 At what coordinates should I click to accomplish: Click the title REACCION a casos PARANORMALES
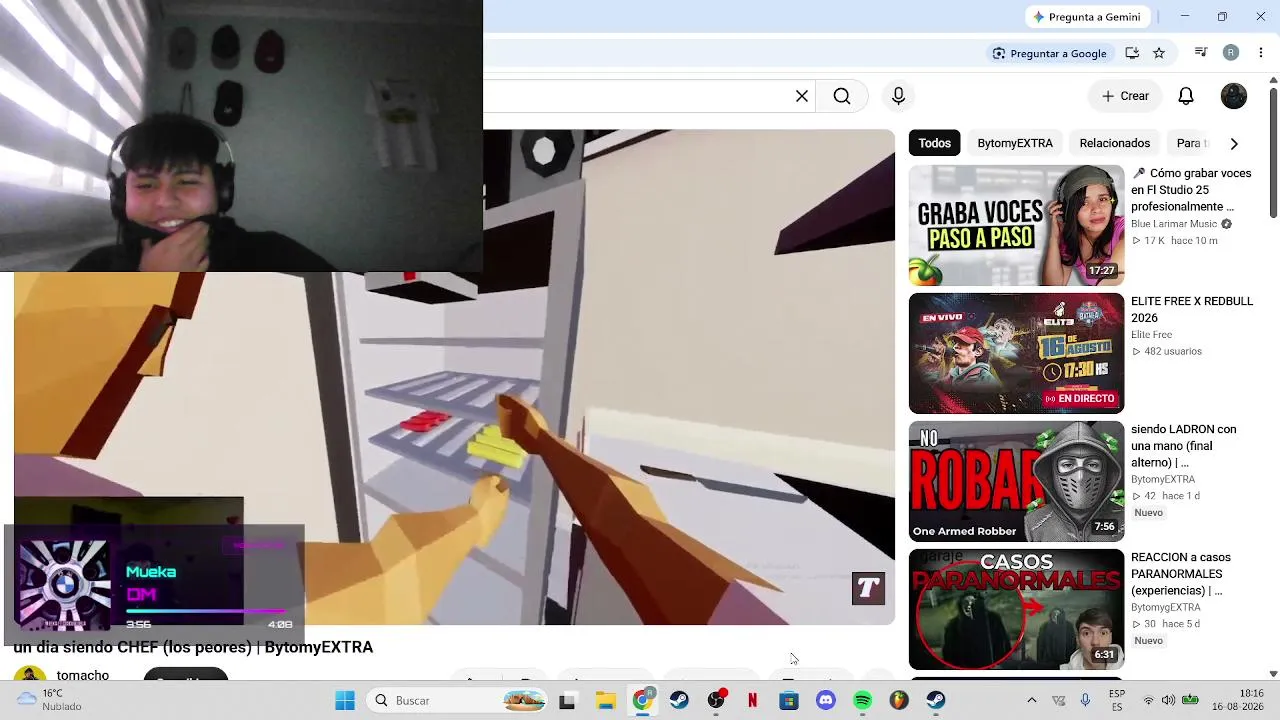click(x=1181, y=574)
